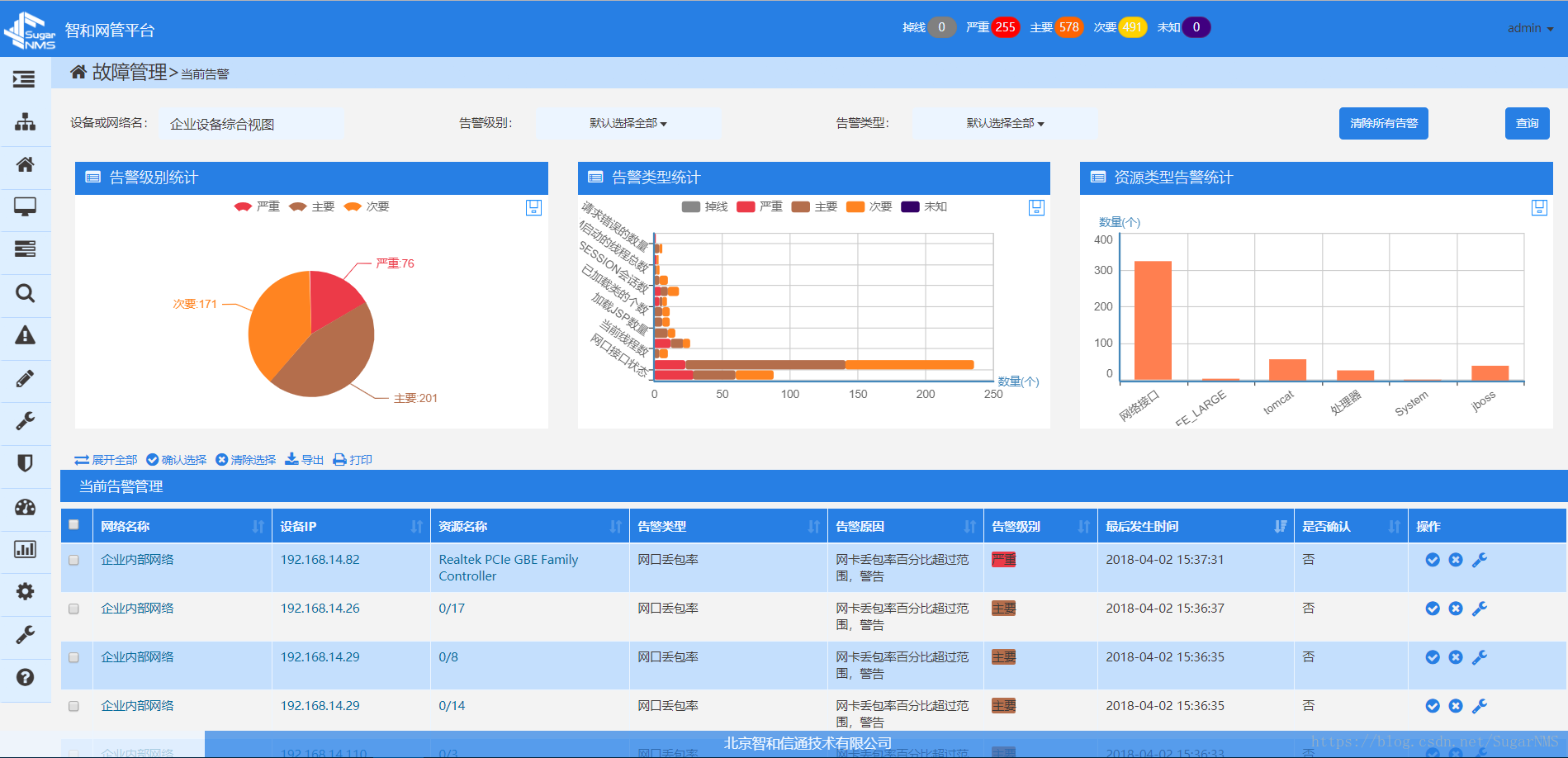Click the magnifier search icon in sidebar

pyautogui.click(x=25, y=293)
